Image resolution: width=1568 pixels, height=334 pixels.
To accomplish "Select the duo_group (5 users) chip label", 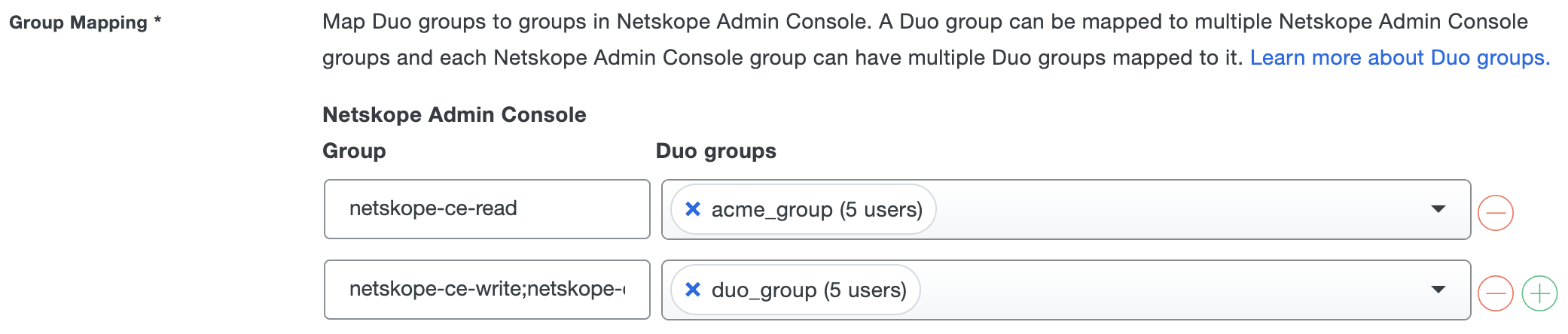I will [808, 290].
